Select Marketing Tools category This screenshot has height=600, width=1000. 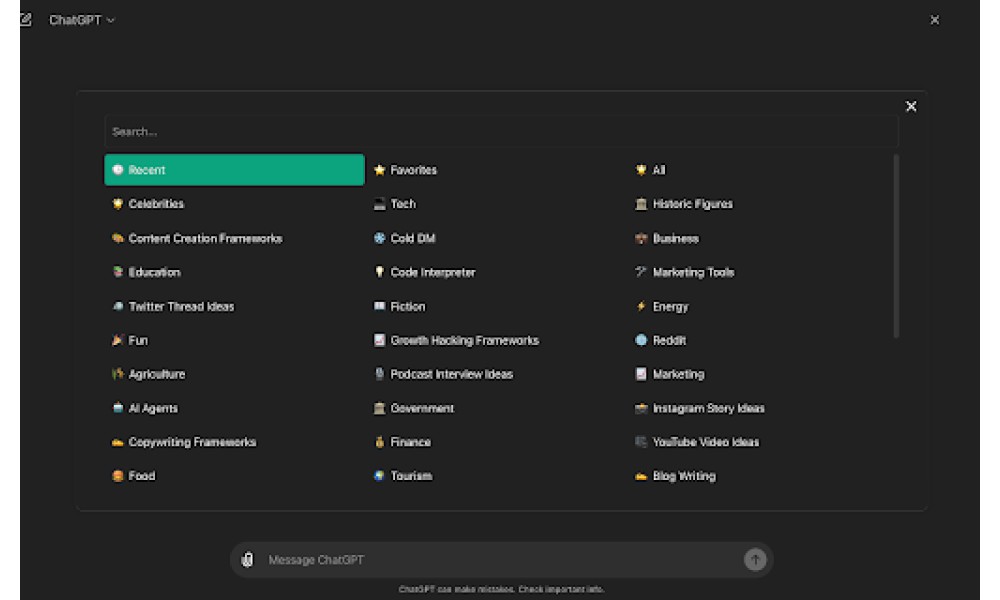click(x=759, y=272)
